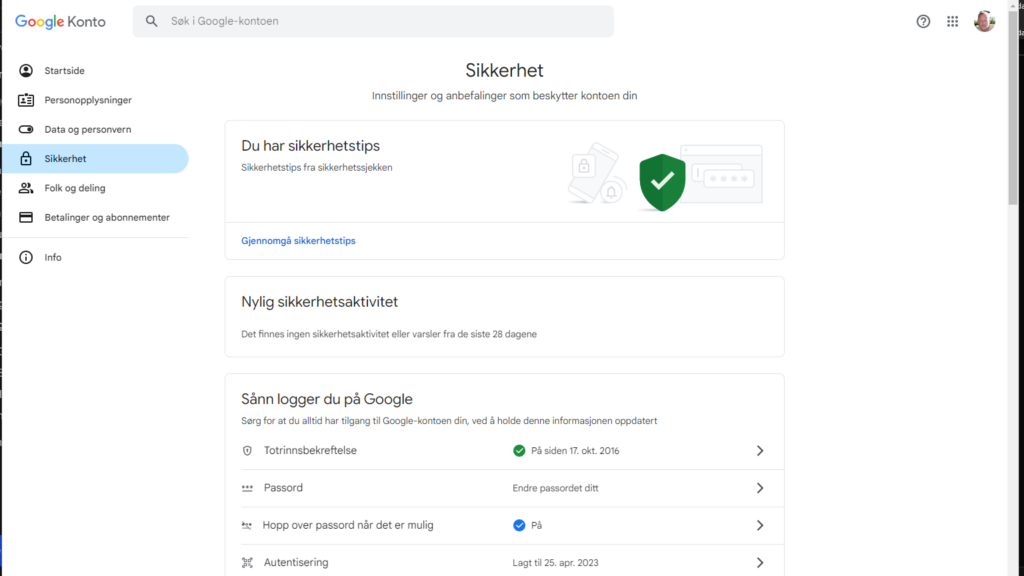Viewport: 1024px width, 576px height.
Task: Select Sikkerhet in the sidebar
Action: [x=65, y=159]
